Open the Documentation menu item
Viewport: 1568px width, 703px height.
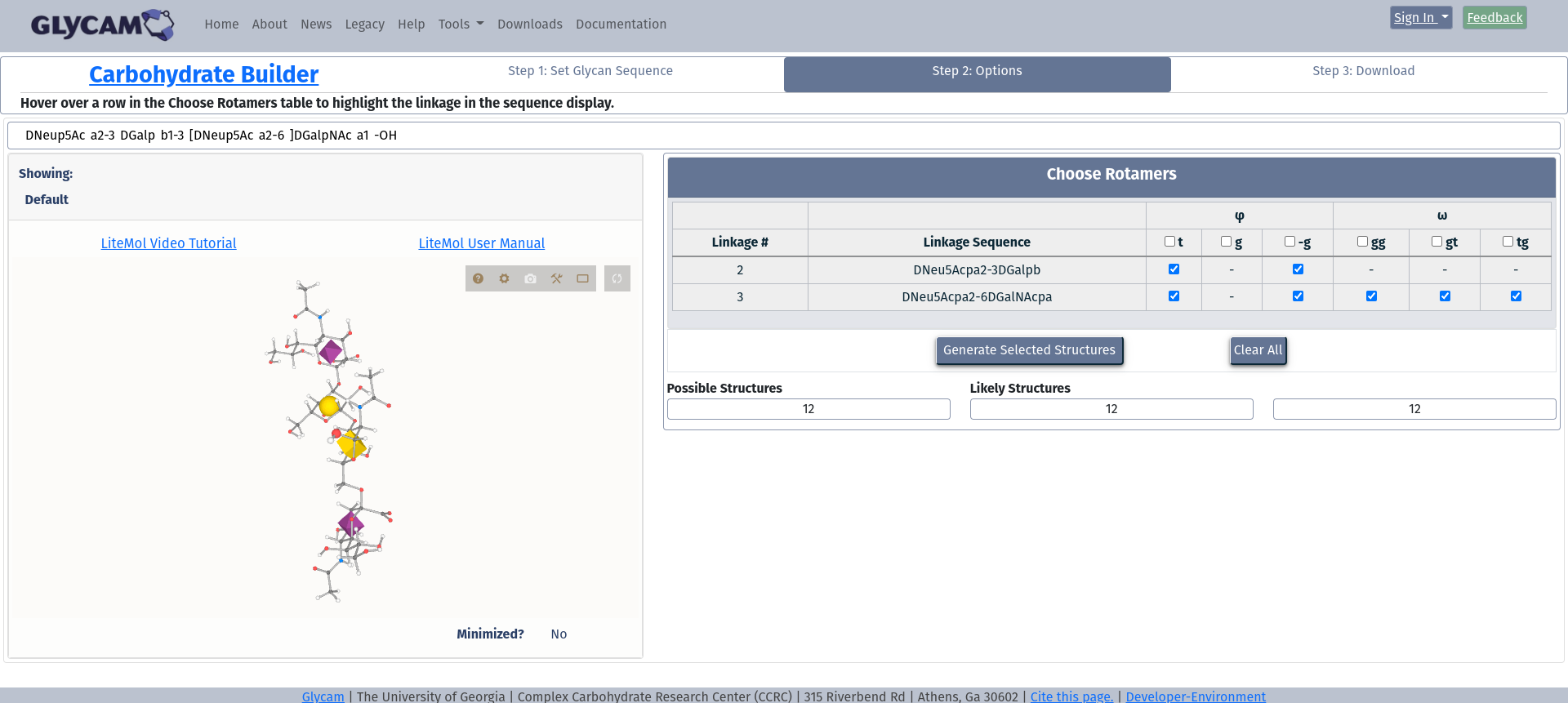(621, 24)
